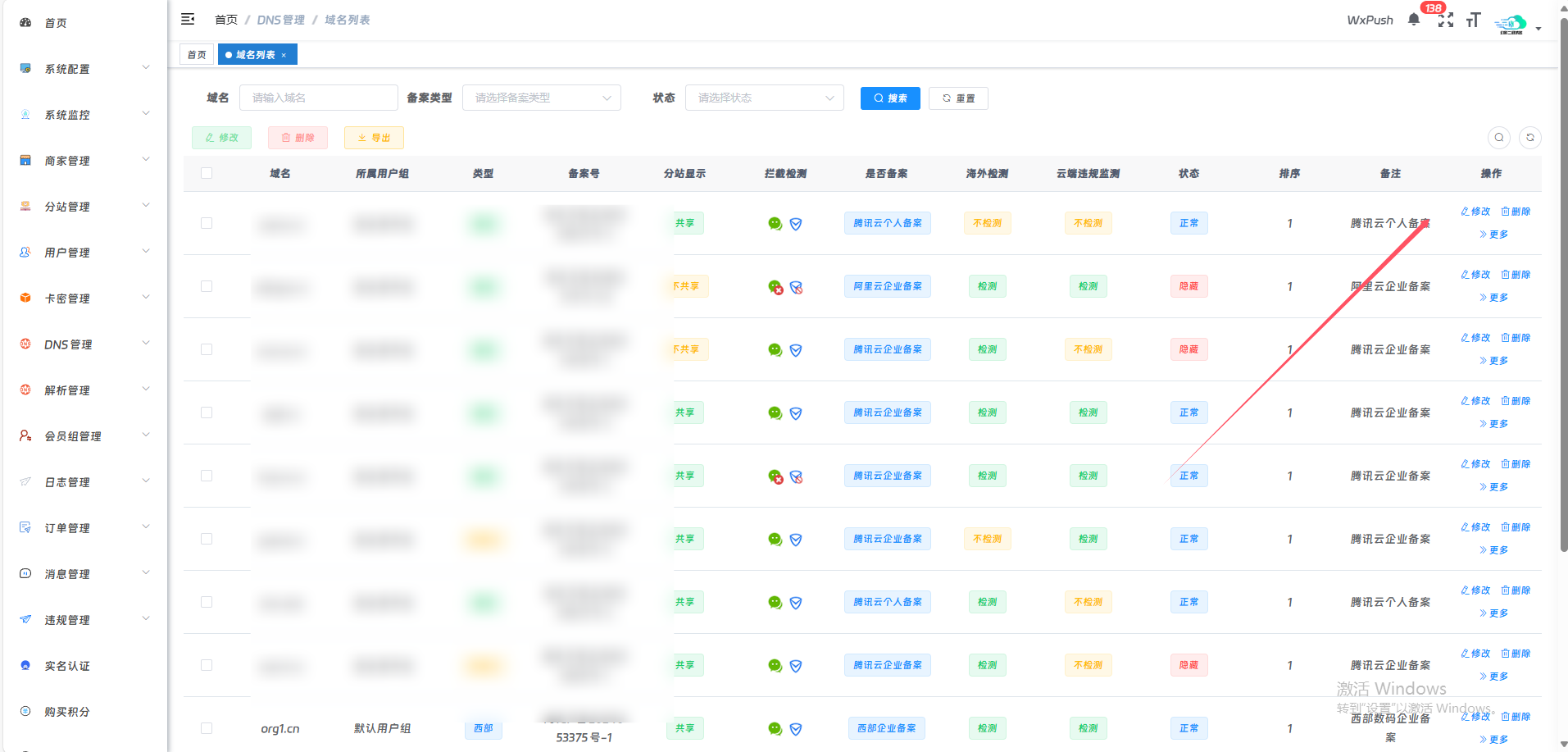Click the 实名认证 sidebar icon
This screenshot has width=1568, height=752.
(25, 666)
